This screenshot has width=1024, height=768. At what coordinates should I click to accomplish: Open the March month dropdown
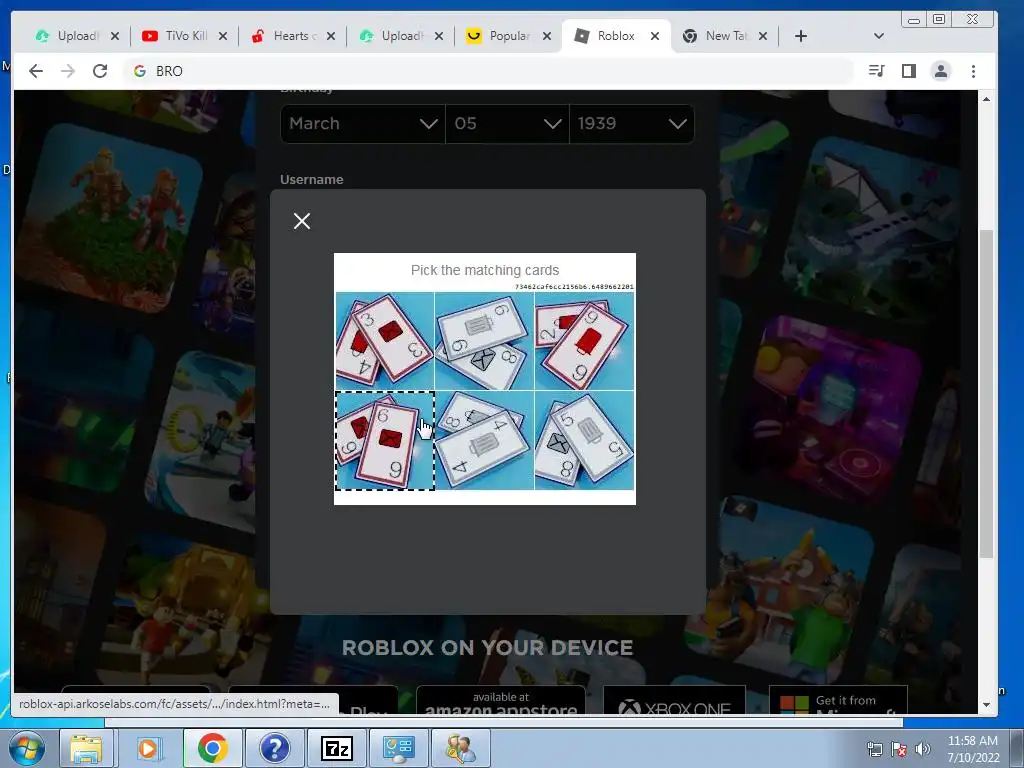tap(362, 123)
